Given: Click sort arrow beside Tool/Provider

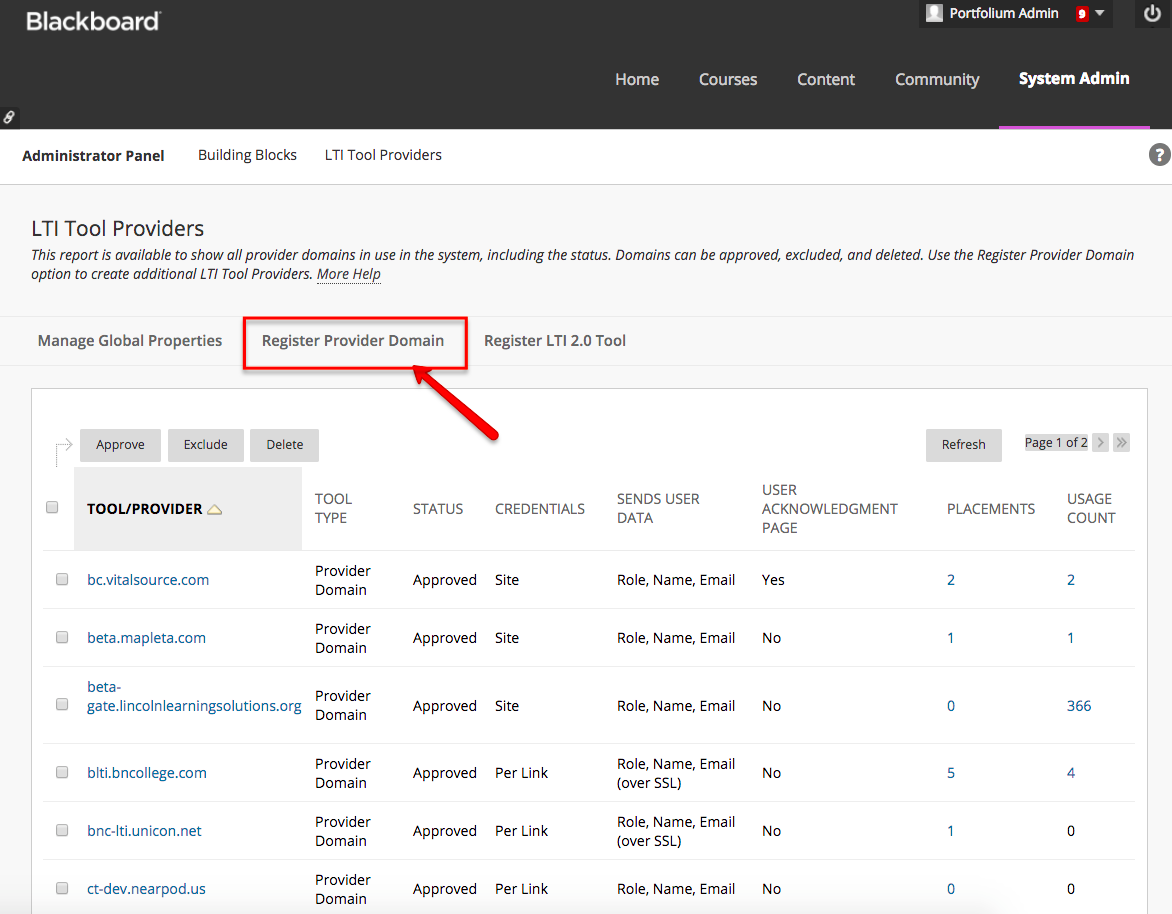Looking at the screenshot, I should (x=214, y=509).
